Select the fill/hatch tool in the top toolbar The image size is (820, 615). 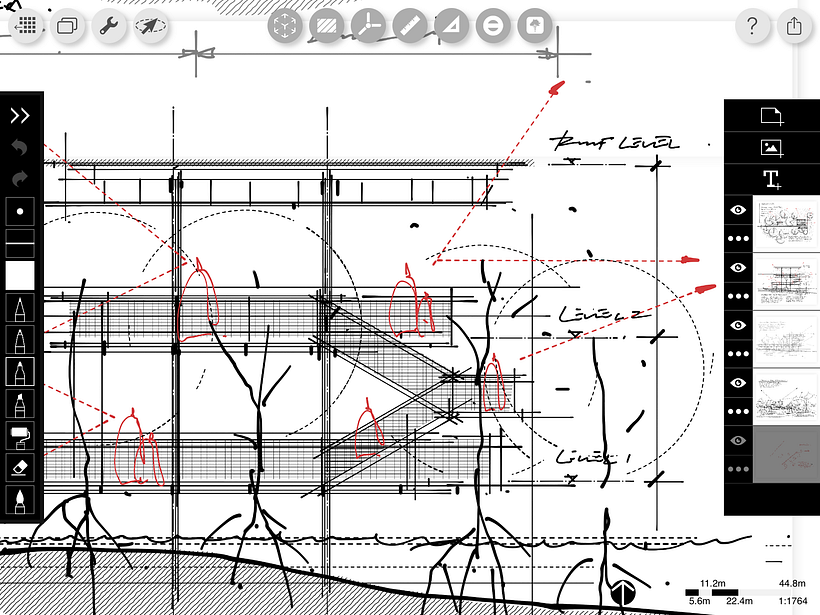point(327,26)
